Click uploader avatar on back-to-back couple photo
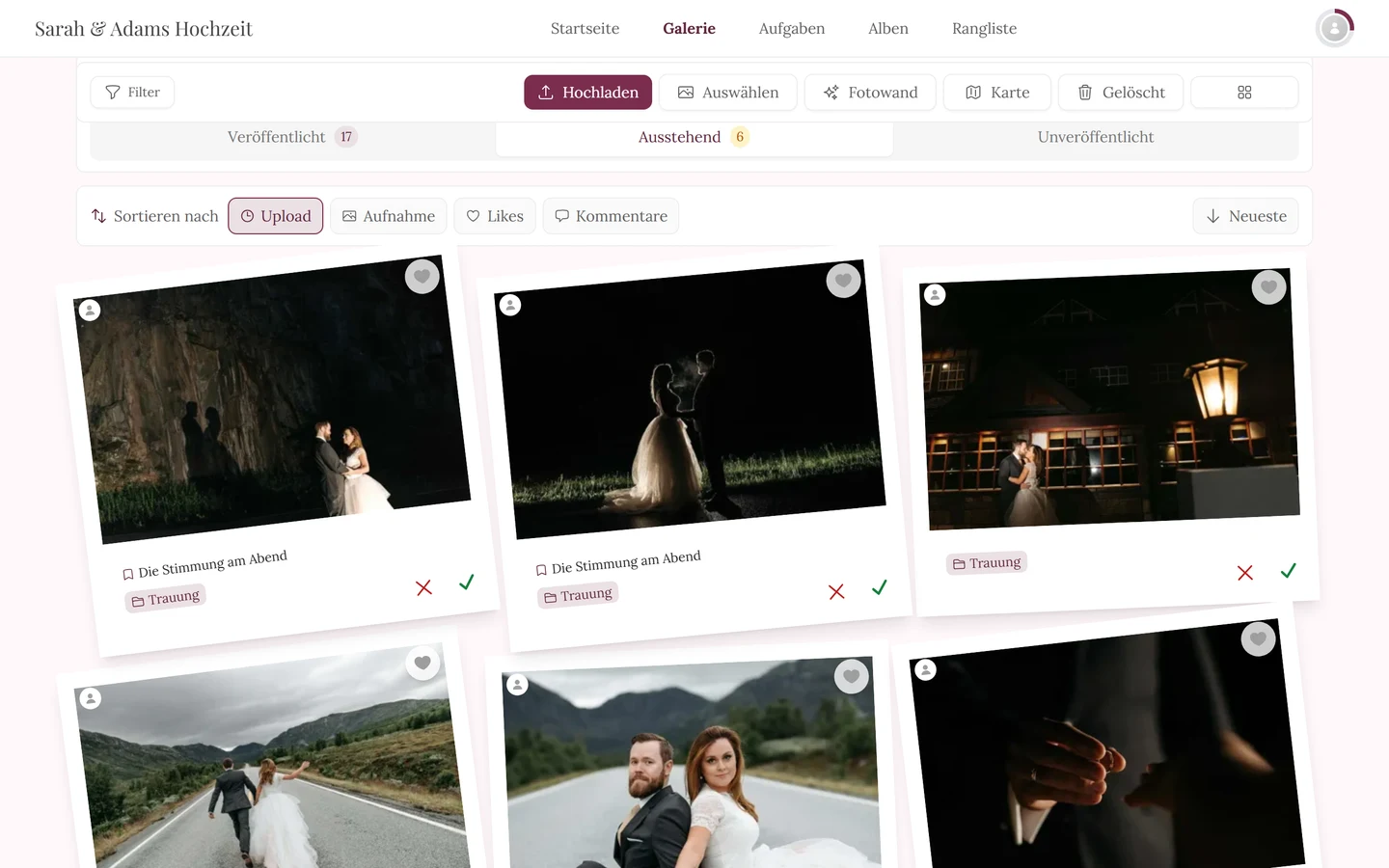1389x868 pixels. pos(518,685)
